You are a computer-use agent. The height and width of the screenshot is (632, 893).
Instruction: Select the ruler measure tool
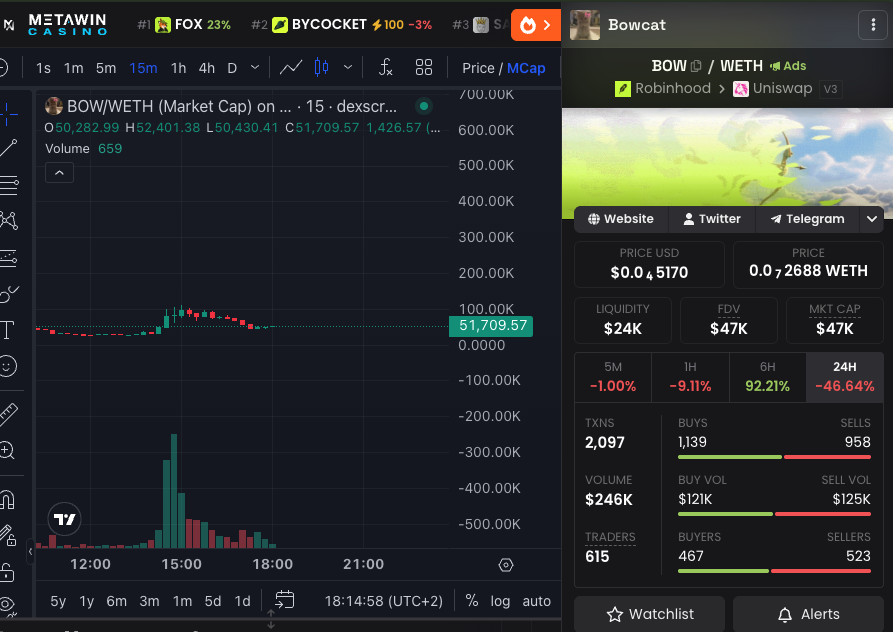(9, 414)
